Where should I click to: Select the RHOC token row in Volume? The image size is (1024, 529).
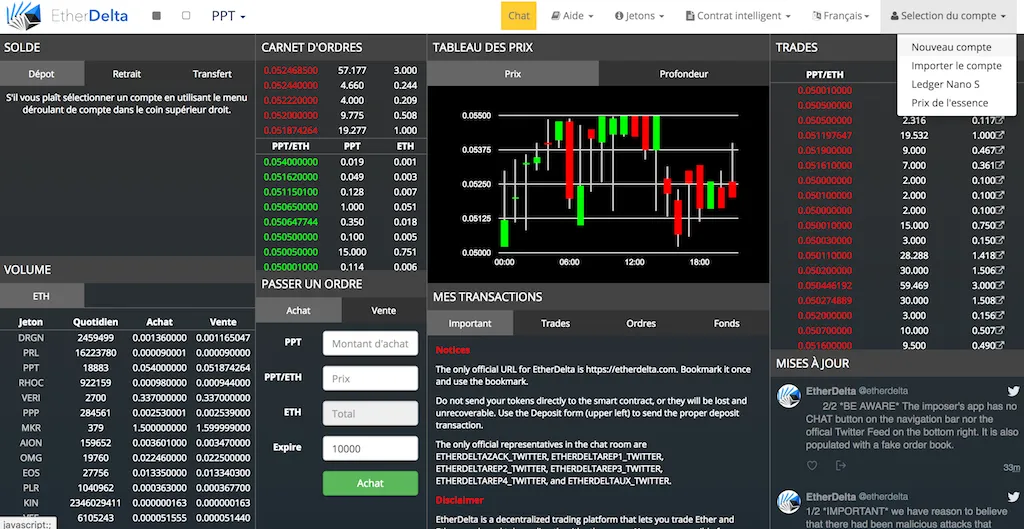[127, 383]
